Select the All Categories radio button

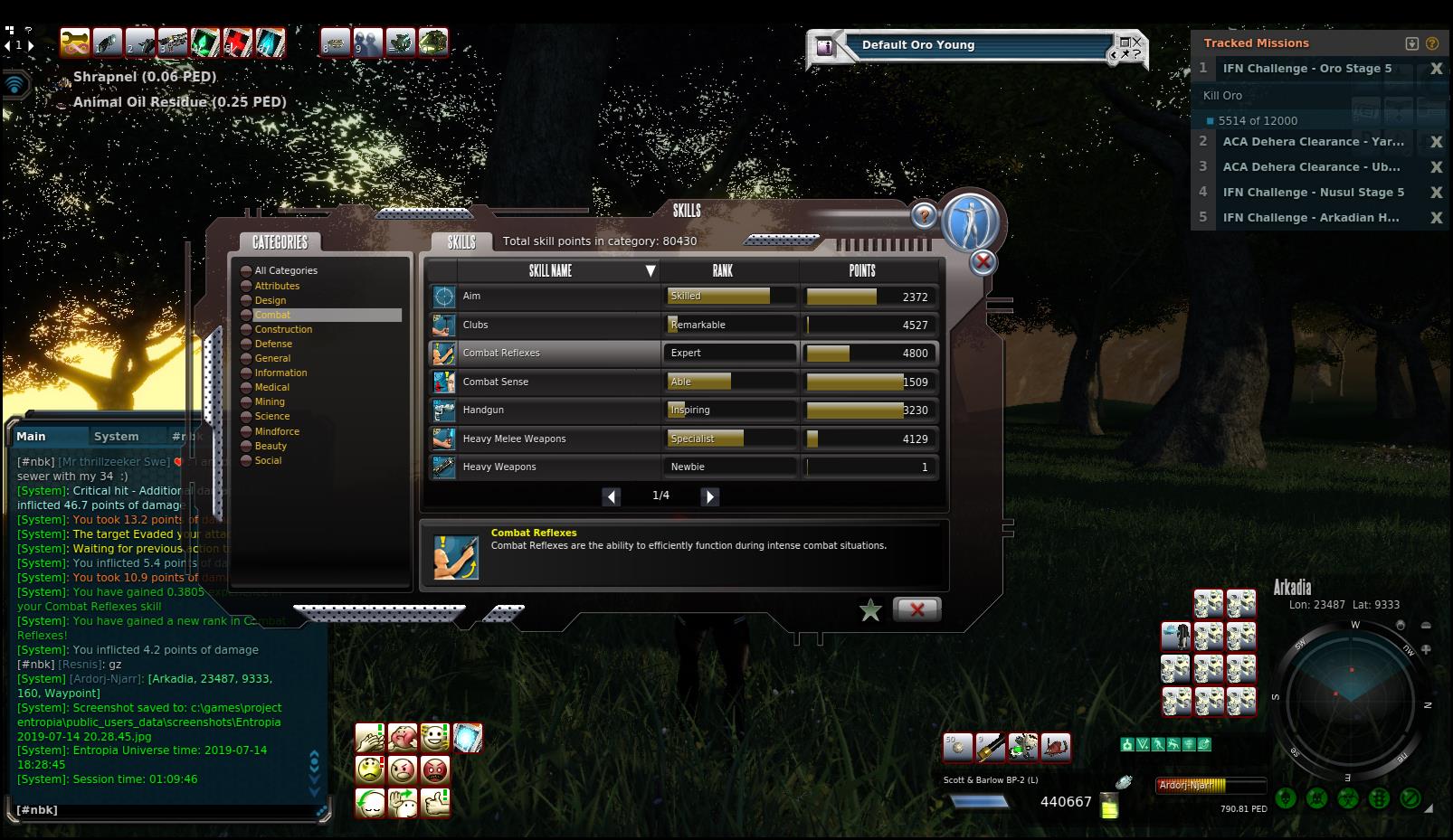click(x=246, y=270)
